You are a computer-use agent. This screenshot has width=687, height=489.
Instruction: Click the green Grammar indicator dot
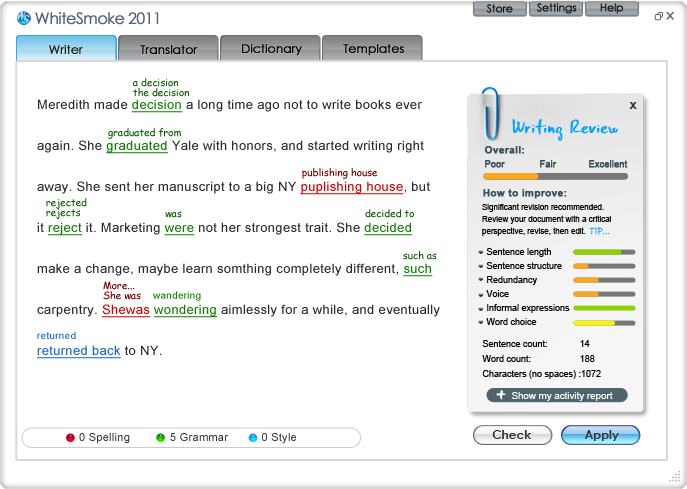pyautogui.click(x=160, y=437)
